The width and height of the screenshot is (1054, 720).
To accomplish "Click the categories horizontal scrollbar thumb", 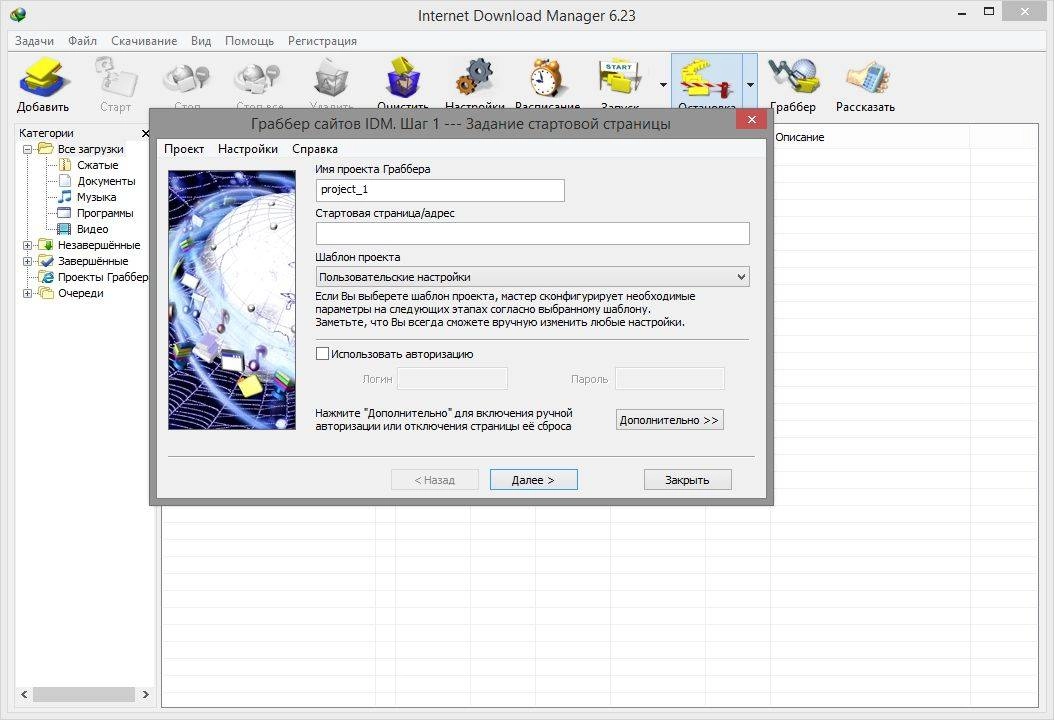I will click(84, 694).
